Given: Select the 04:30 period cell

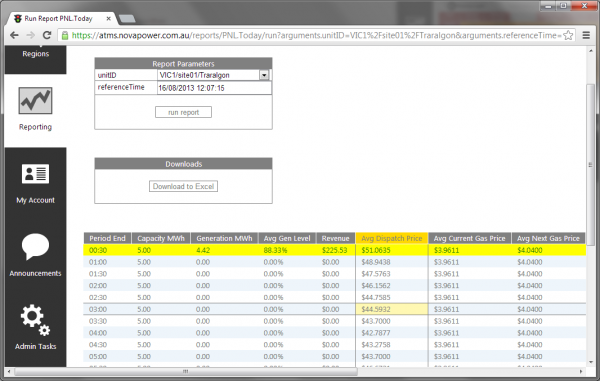Looking at the screenshot, I should 98,345.
